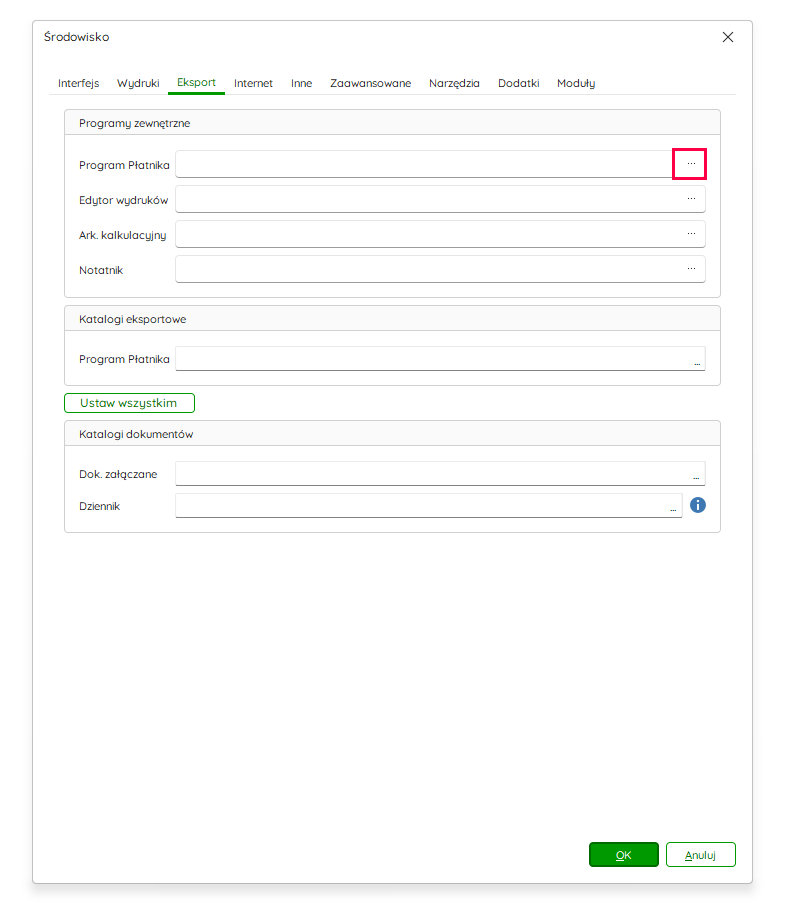Image resolution: width=792 pixels, height=915 pixels.
Task: Click the Katalogi eksportowe group header
Action: [x=392, y=319]
